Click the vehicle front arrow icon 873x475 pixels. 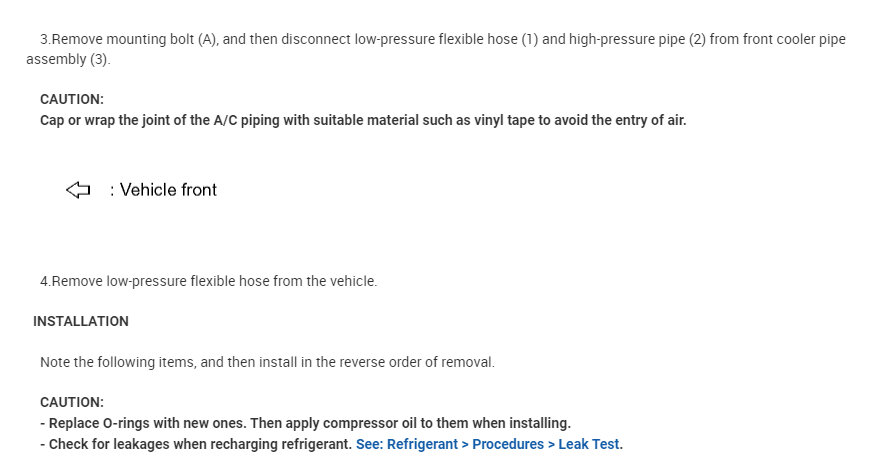pyautogui.click(x=78, y=190)
